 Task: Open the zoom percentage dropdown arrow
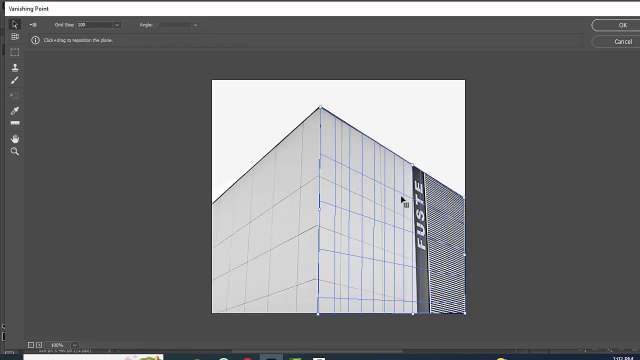click(74, 345)
